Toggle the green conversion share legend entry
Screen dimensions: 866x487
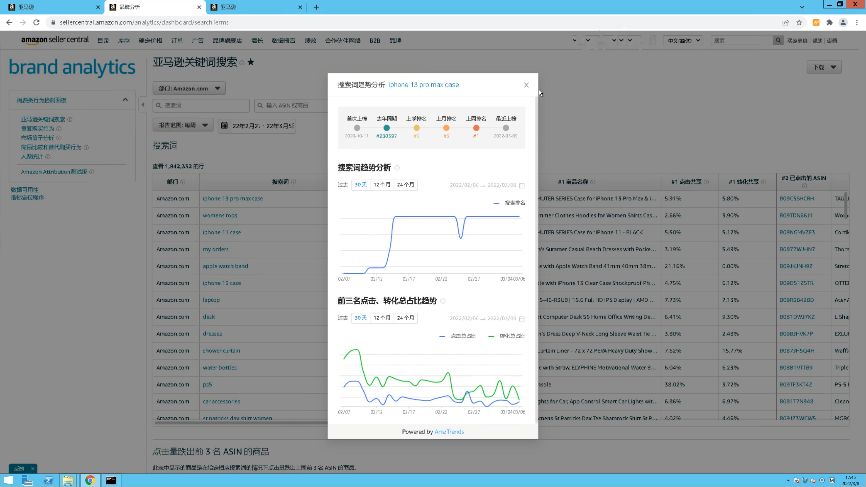click(x=506, y=336)
